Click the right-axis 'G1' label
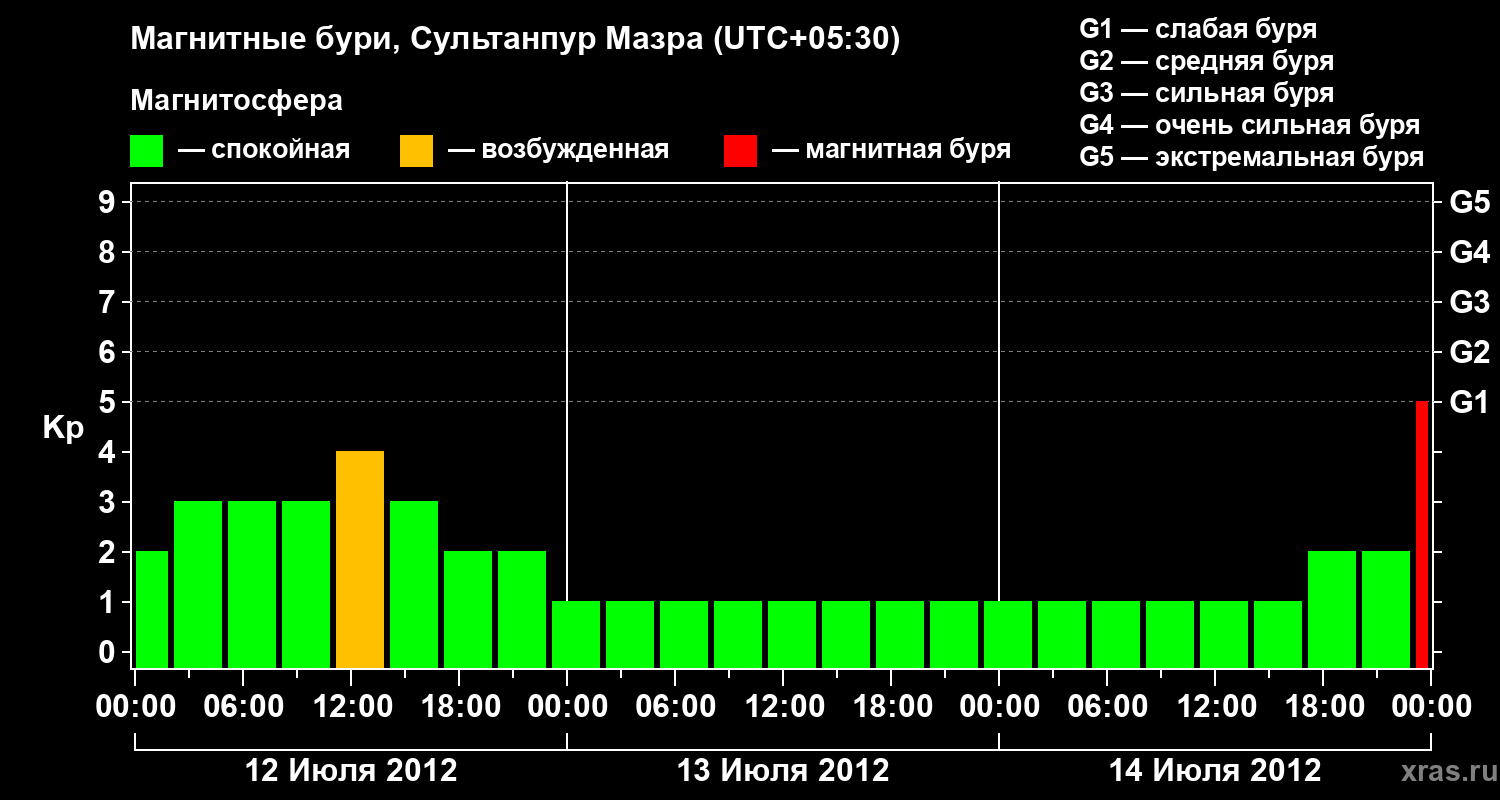The height and width of the screenshot is (800, 1500). (1469, 402)
